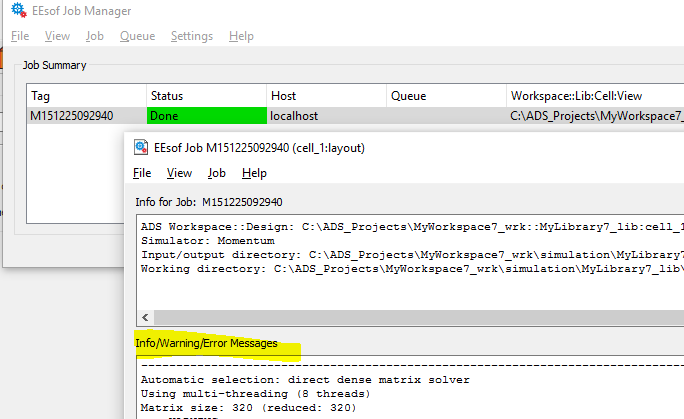Screen dimensions: 684x419
Task: Open View menu in EEsof Job M151225092940 window
Action: click(x=179, y=173)
